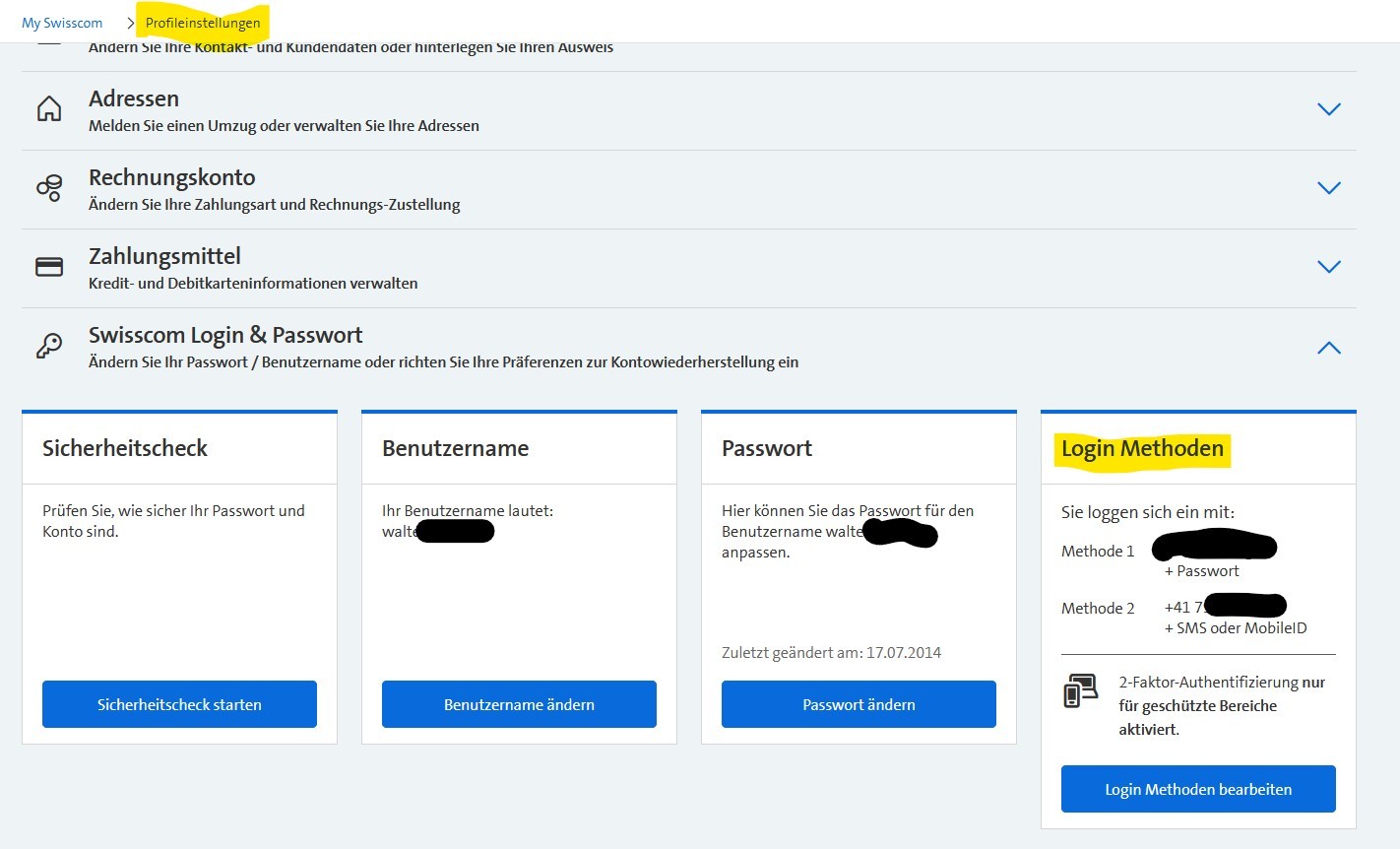The width and height of the screenshot is (1400, 849).
Task: Expand the Rechnungskonto section chevron
Action: [1328, 188]
